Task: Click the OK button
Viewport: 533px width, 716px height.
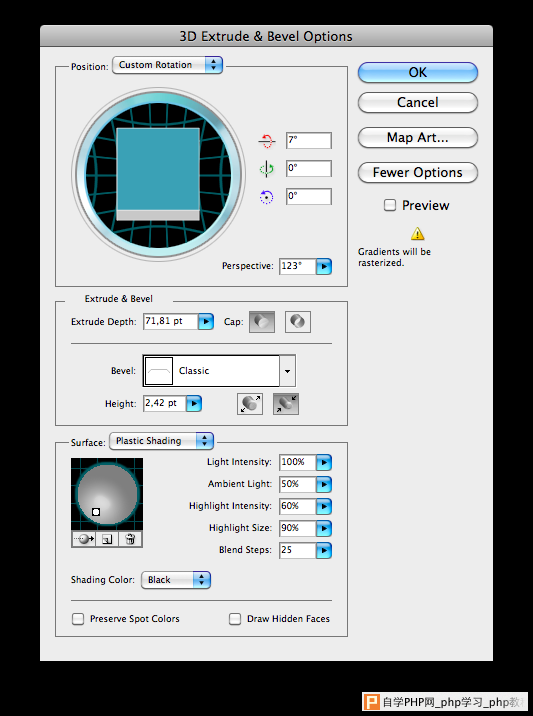Action: pyautogui.click(x=417, y=73)
